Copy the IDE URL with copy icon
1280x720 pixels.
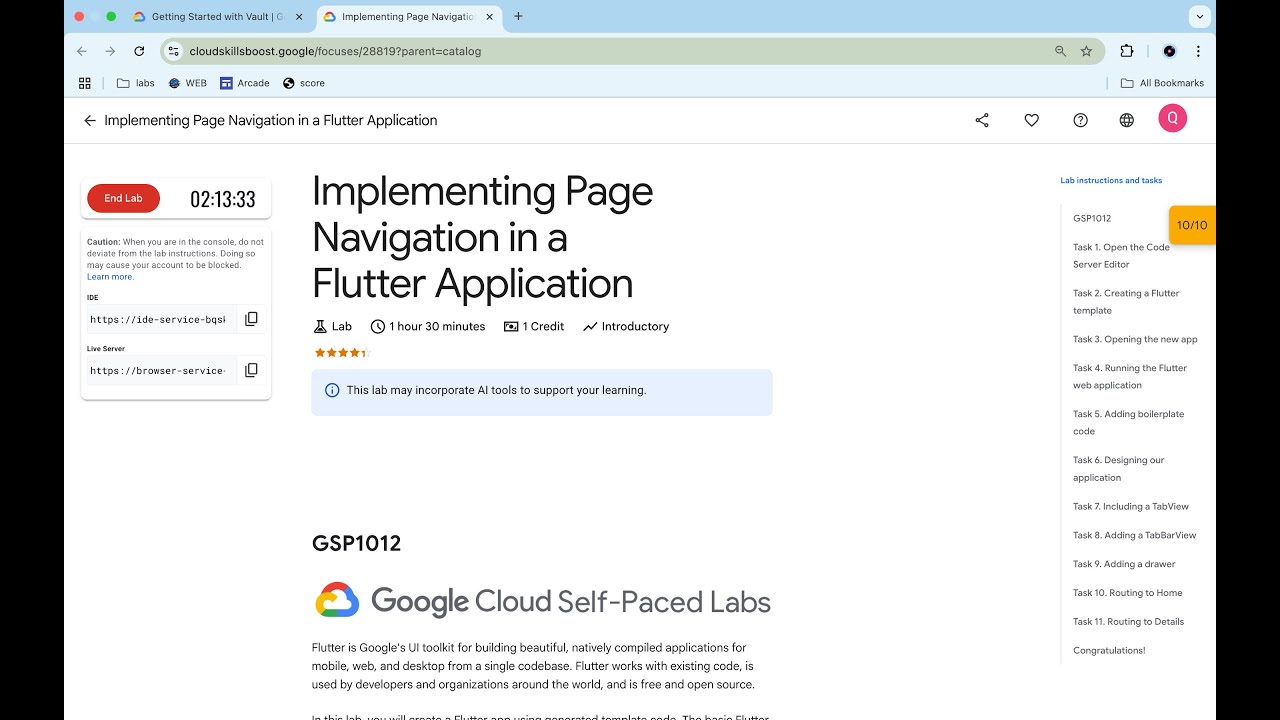tap(251, 319)
